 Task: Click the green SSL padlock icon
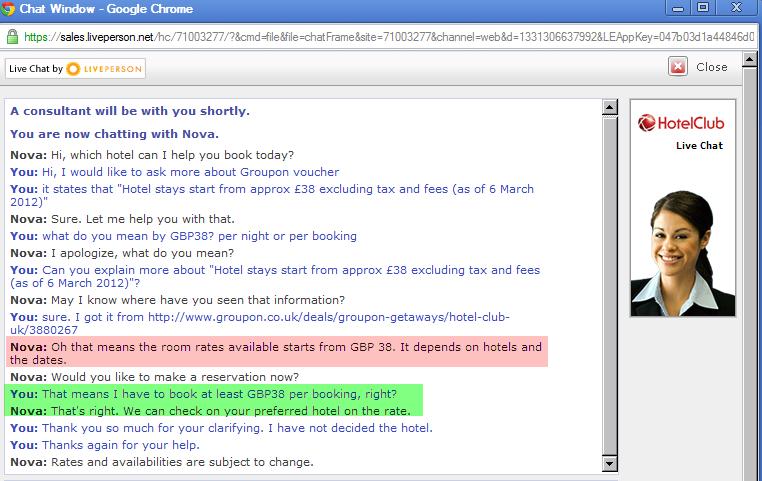click(x=13, y=36)
